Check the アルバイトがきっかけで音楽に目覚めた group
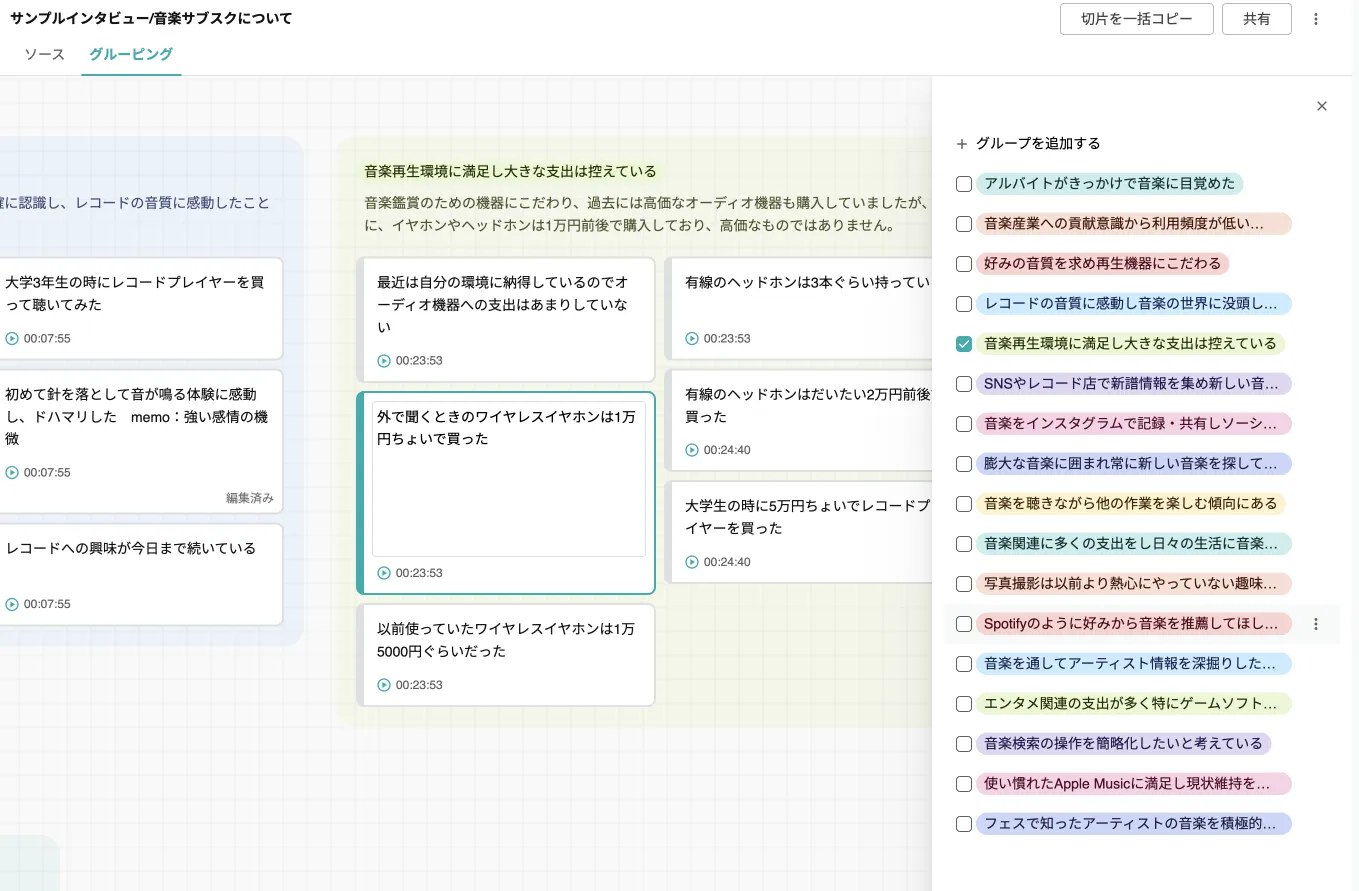Viewport: 1359px width, 891px height. [x=964, y=184]
